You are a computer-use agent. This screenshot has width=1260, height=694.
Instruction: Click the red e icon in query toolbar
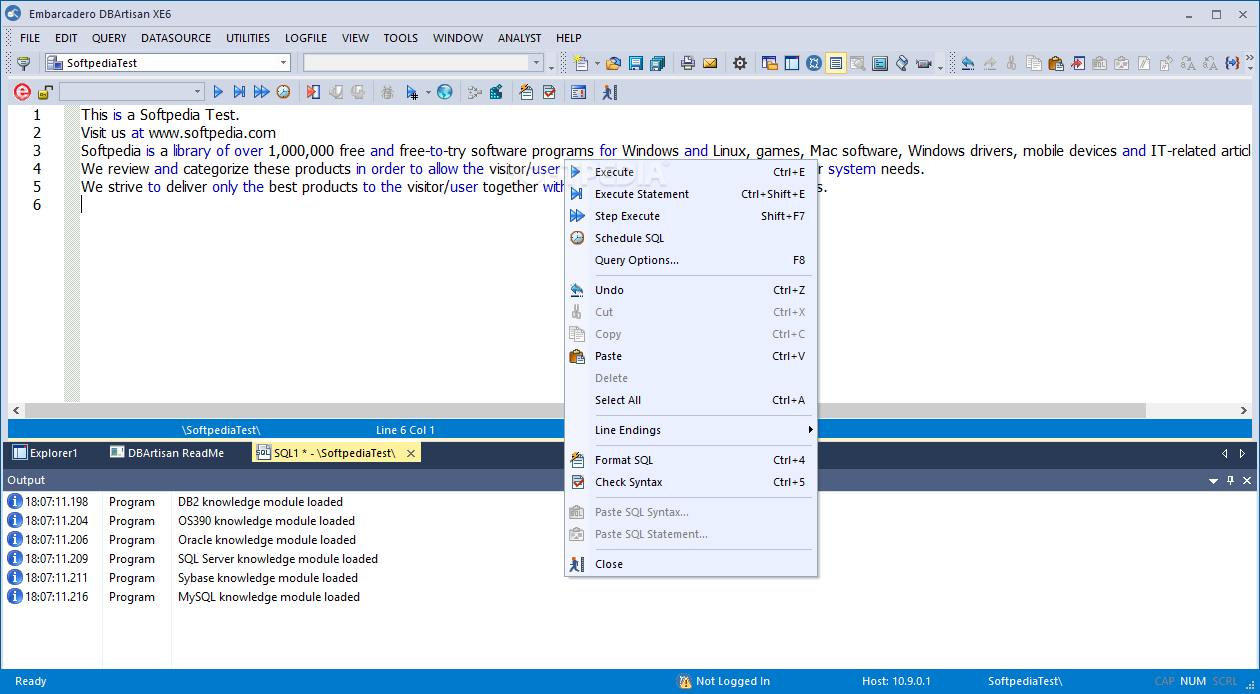pyautogui.click(x=22, y=92)
